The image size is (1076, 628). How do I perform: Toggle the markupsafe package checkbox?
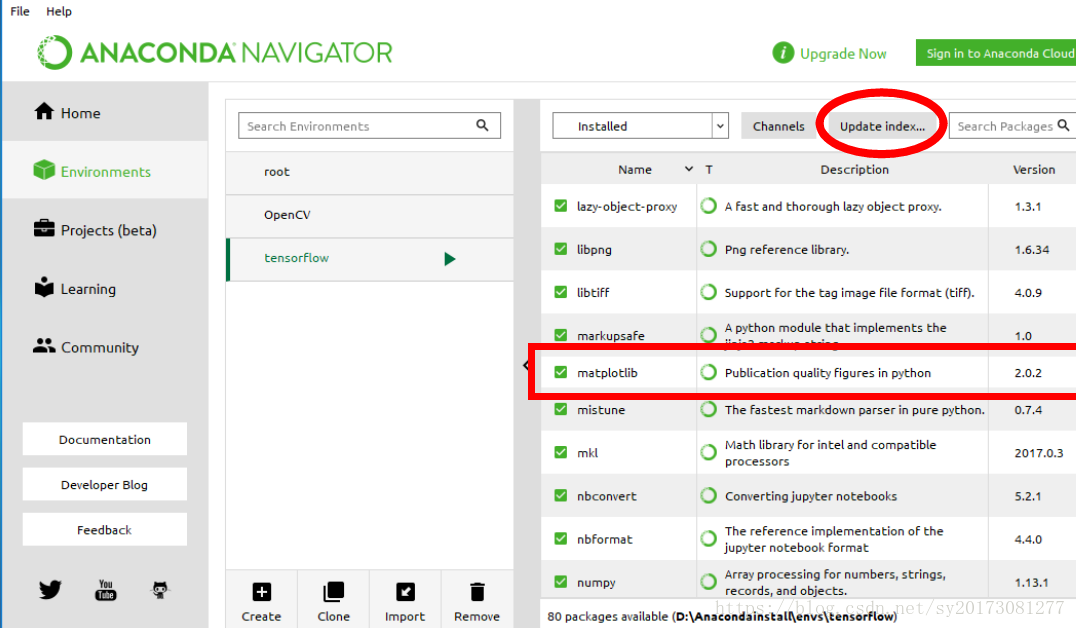(561, 335)
